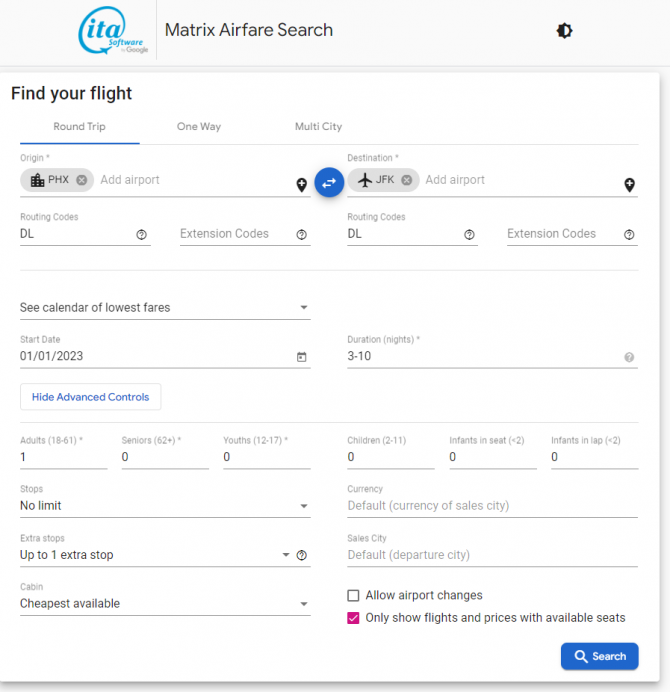
Task: Switch to the Multi City tab
Action: 318,127
